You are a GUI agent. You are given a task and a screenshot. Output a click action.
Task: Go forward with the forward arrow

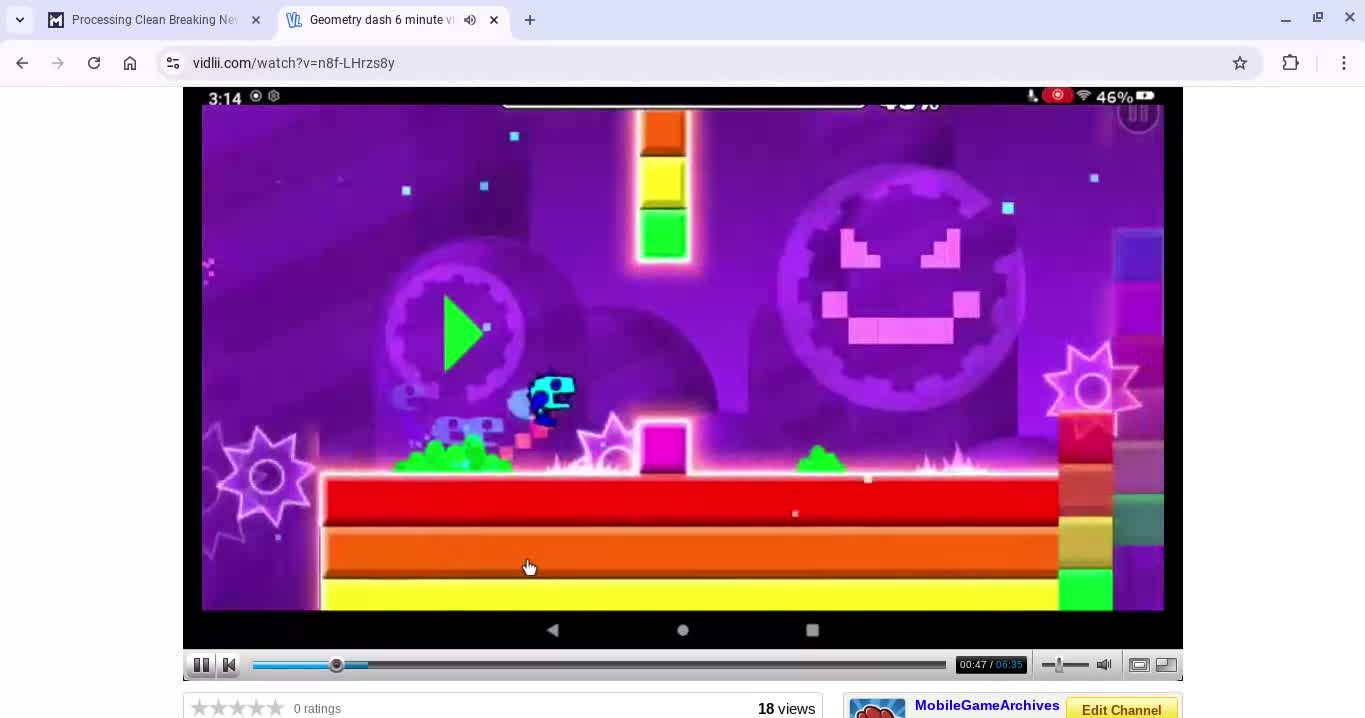click(x=58, y=63)
